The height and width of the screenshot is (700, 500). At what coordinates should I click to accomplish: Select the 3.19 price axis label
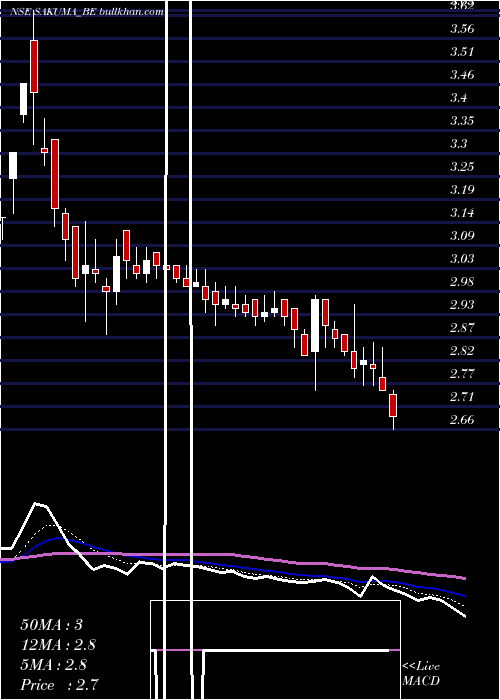pyautogui.click(x=462, y=190)
